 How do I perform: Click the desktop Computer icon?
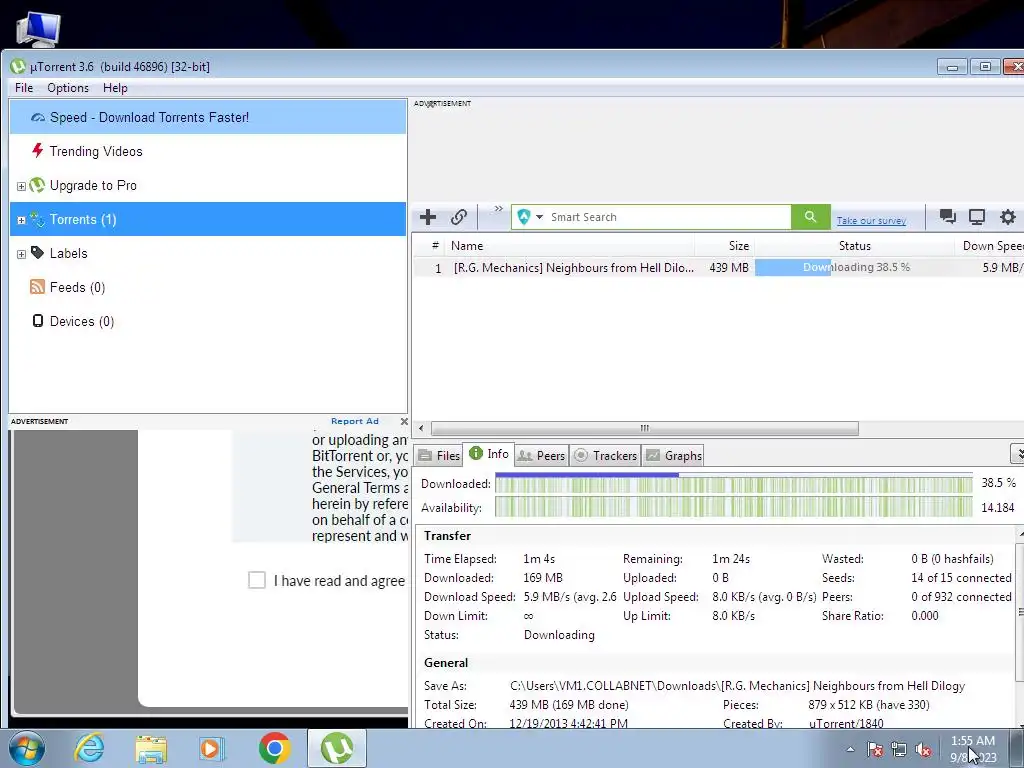point(39,28)
